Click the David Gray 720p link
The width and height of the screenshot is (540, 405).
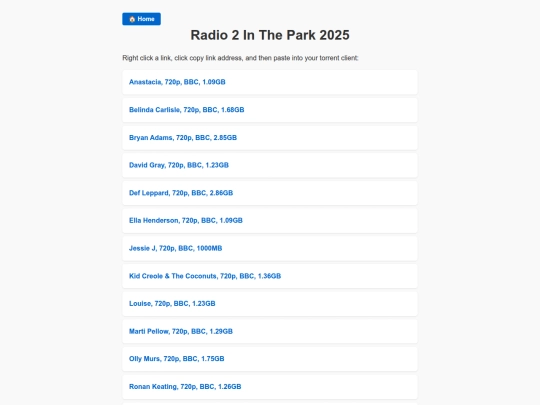click(179, 165)
